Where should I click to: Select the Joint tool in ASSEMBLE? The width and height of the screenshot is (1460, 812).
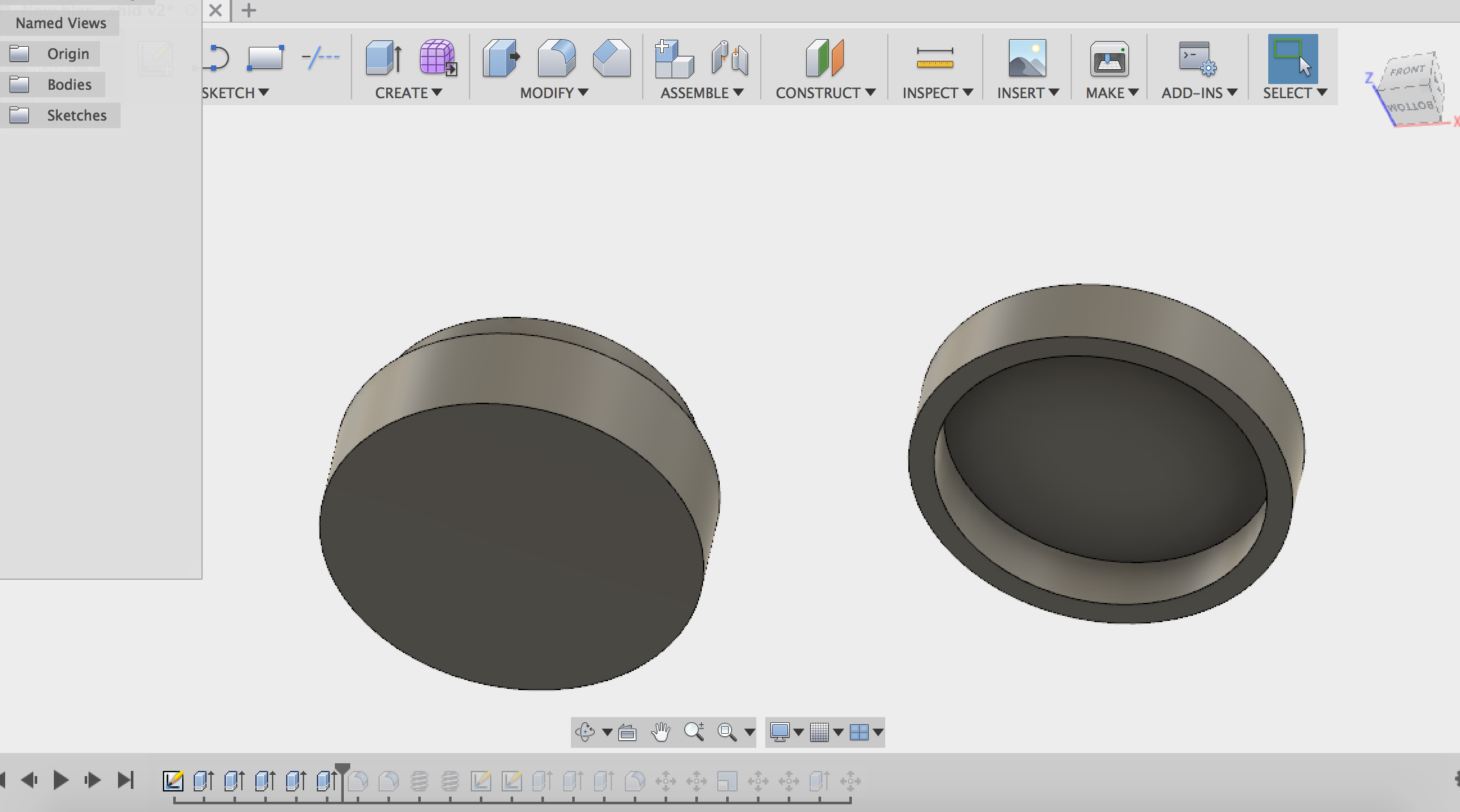tap(730, 58)
